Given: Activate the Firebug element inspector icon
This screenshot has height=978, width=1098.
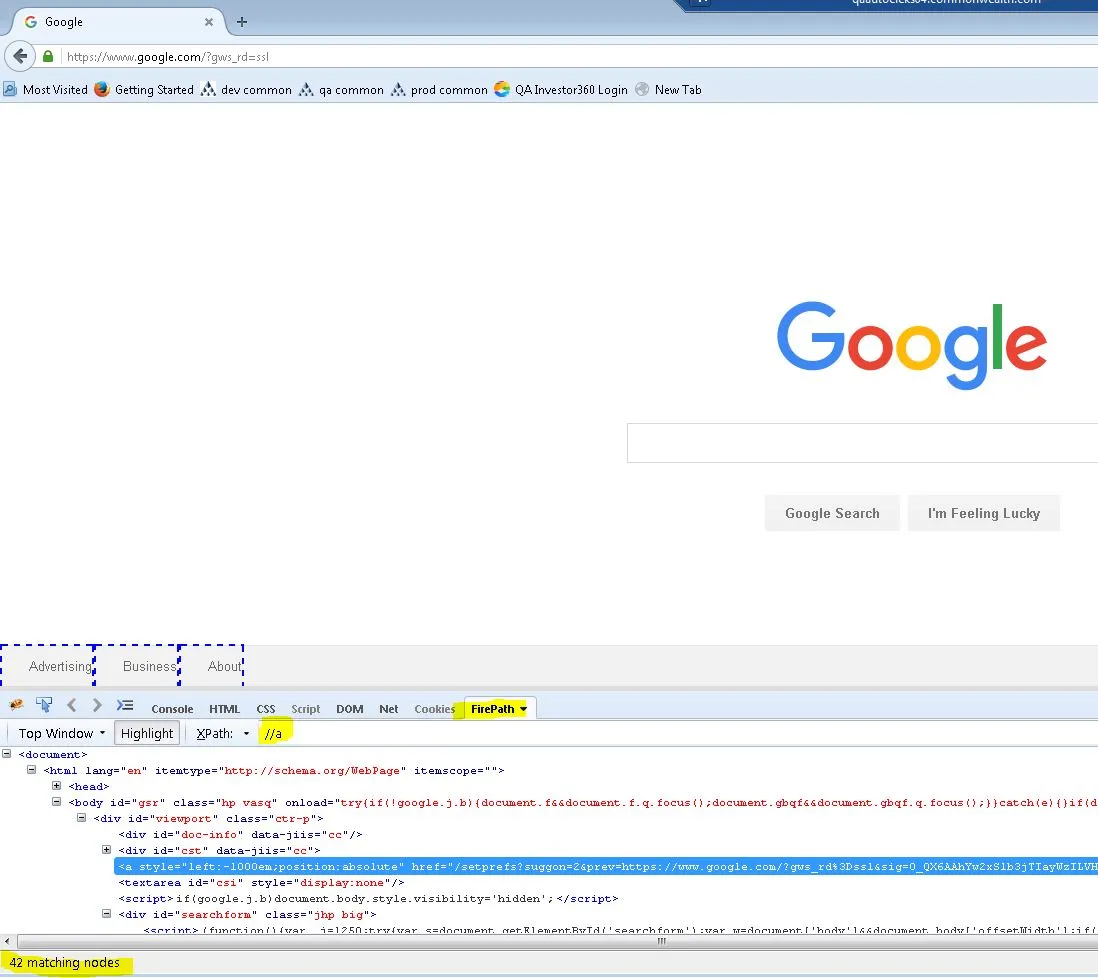Looking at the screenshot, I should pyautogui.click(x=43, y=705).
